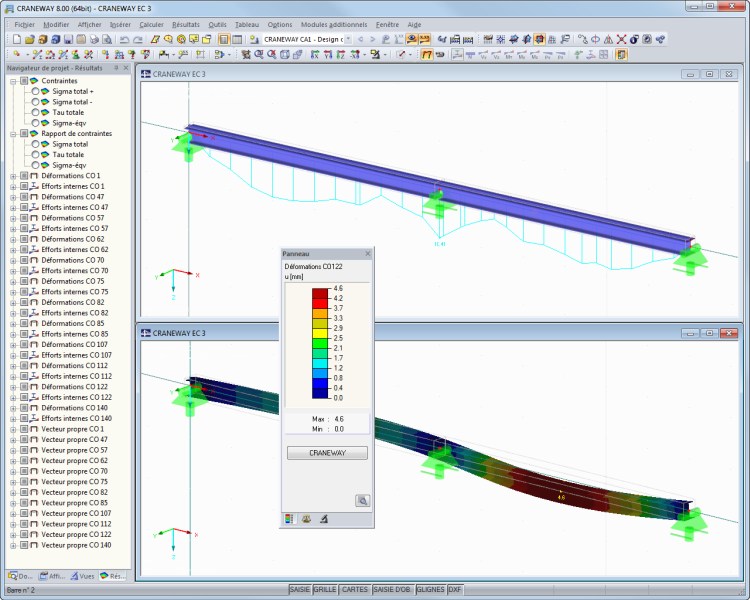The height and width of the screenshot is (600, 750).
Task: Show torsional moment Mt diagram
Action: click(509, 55)
